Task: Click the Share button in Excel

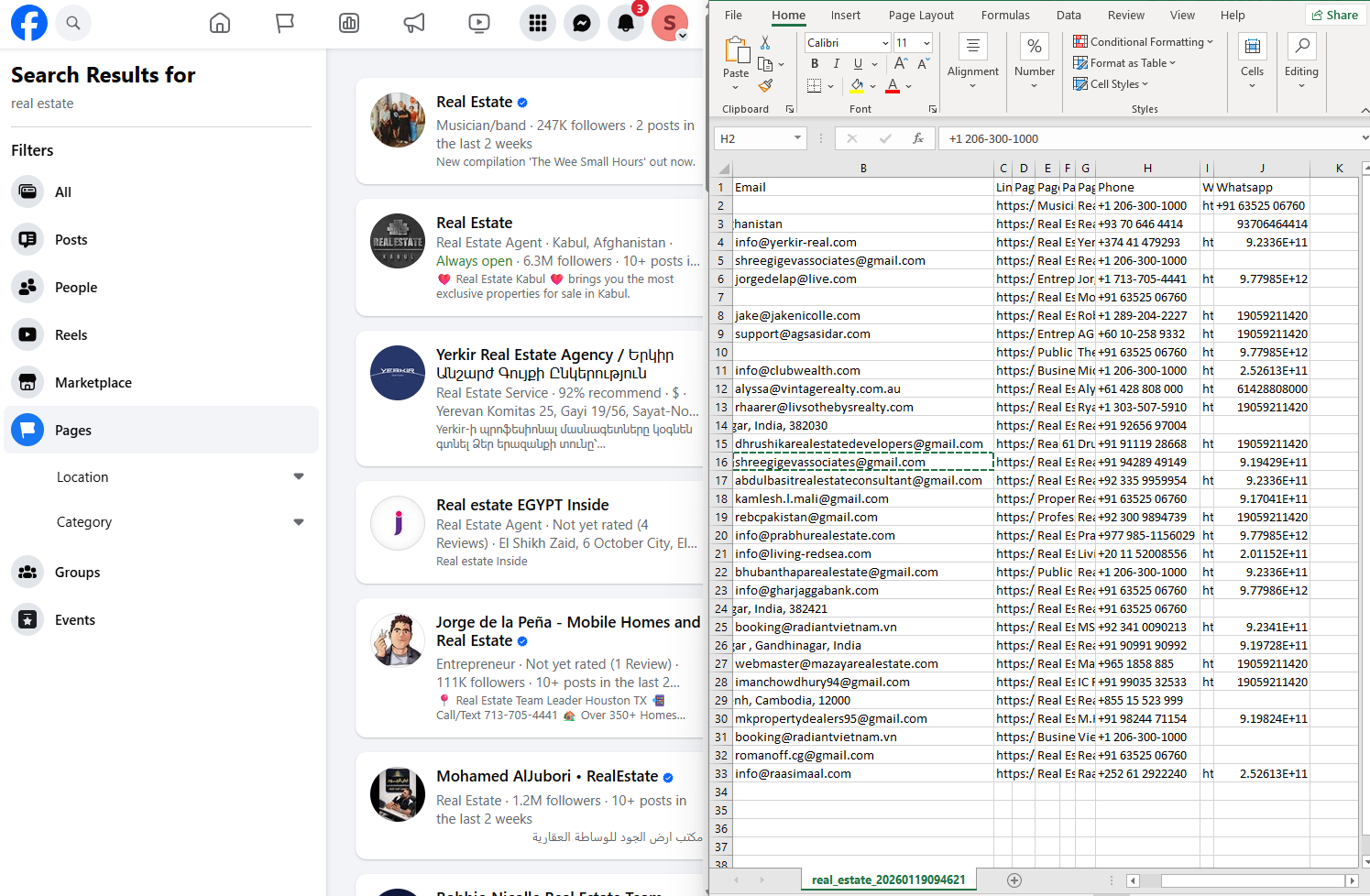Action: [x=1334, y=16]
